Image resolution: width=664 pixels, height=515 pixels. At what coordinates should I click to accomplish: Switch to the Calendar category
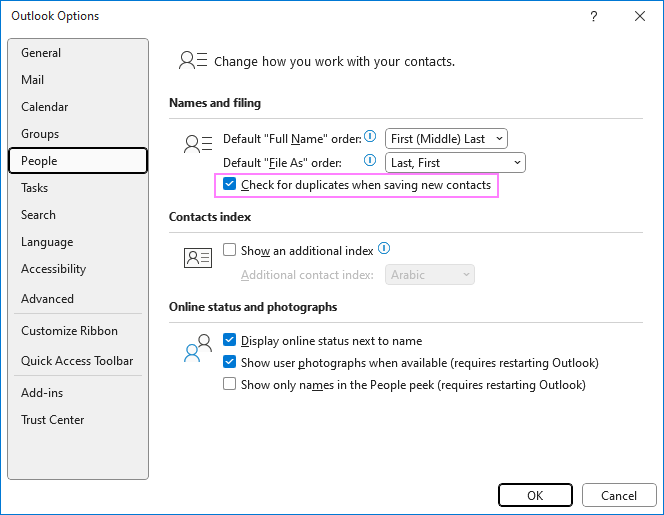78,107
